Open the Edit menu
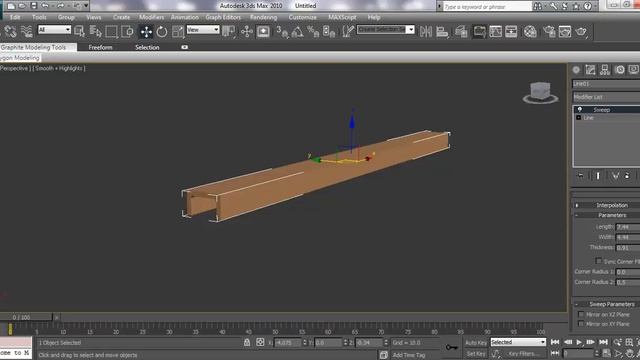This screenshot has height=360, width=640. tap(15, 17)
